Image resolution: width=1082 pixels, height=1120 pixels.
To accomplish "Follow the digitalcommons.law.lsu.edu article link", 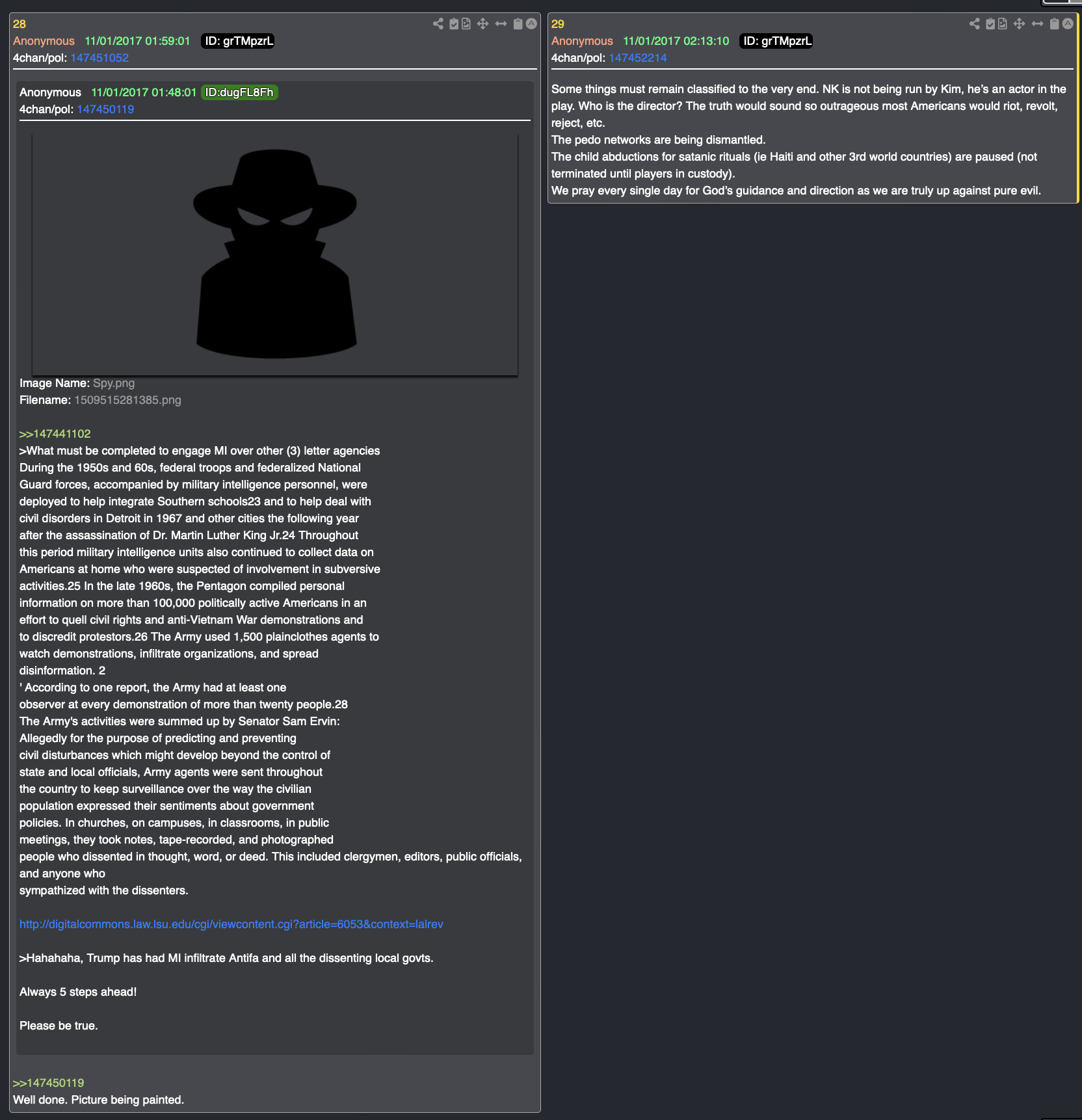I will coord(231,924).
